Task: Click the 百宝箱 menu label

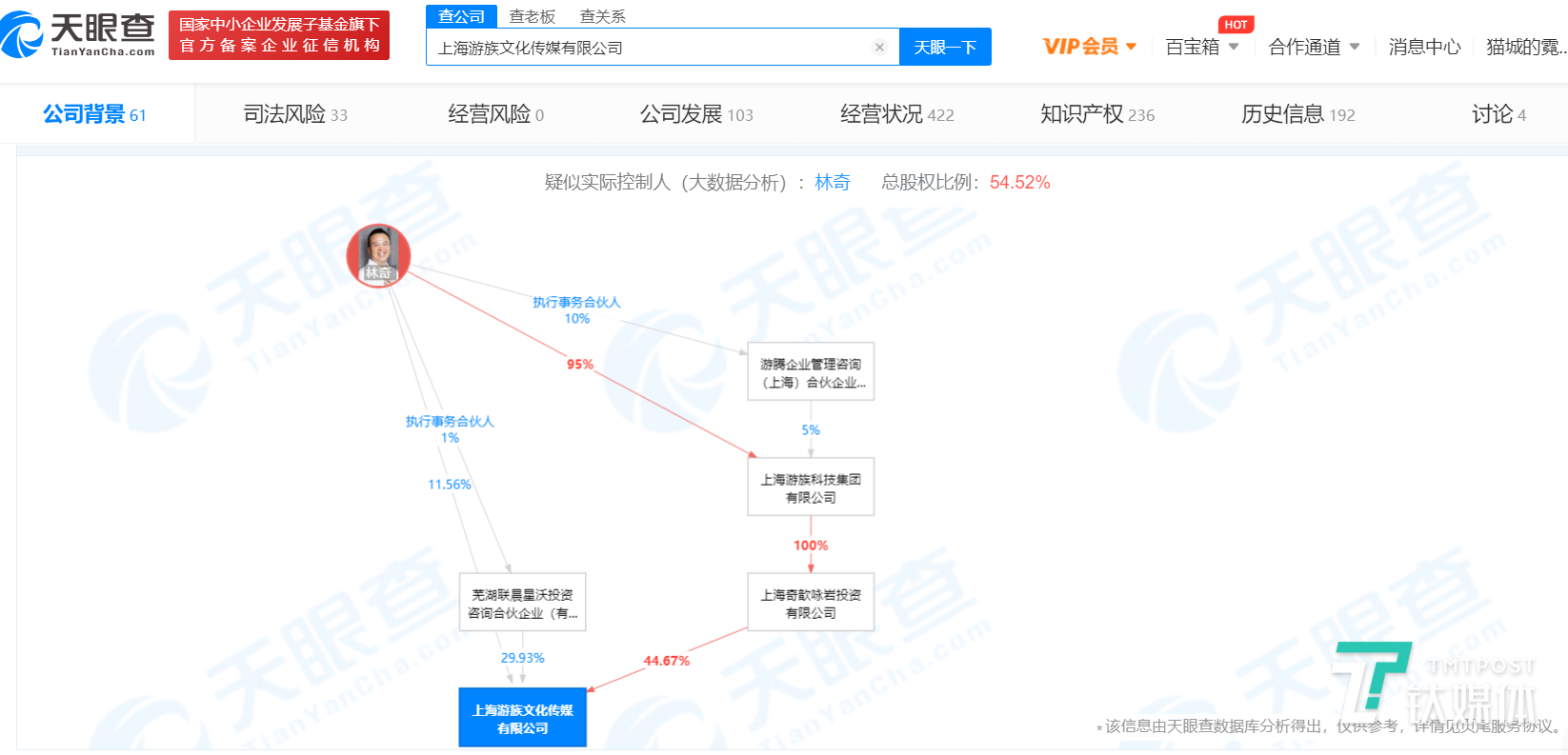Action: tap(1192, 47)
